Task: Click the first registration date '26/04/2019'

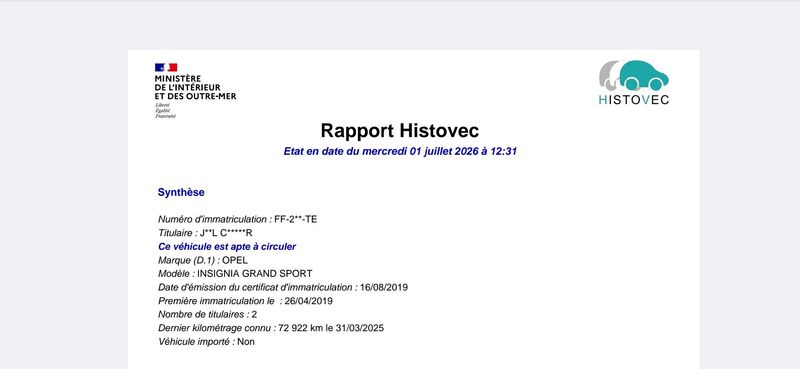Action: pyautogui.click(x=309, y=301)
